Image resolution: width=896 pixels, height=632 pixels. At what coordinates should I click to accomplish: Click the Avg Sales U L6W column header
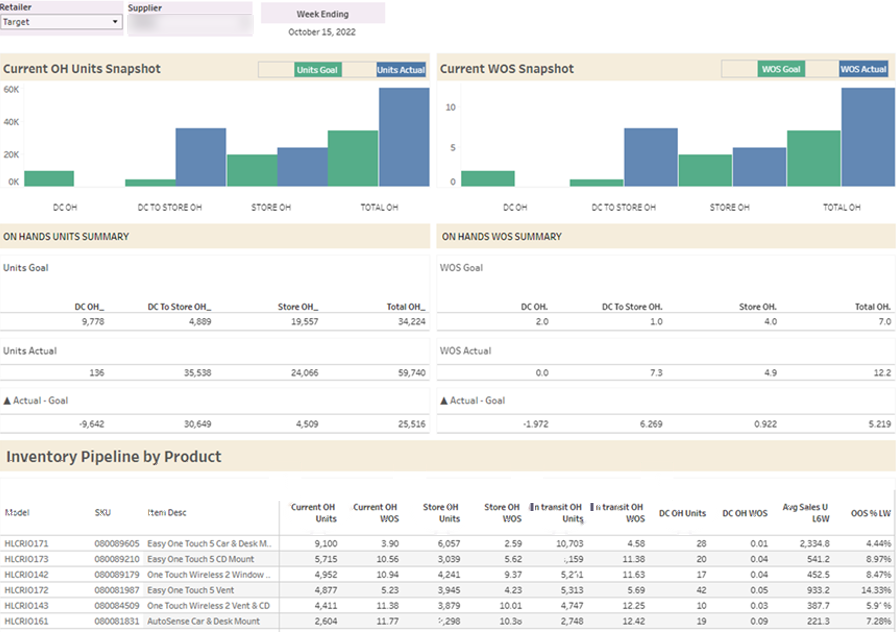coord(806,513)
